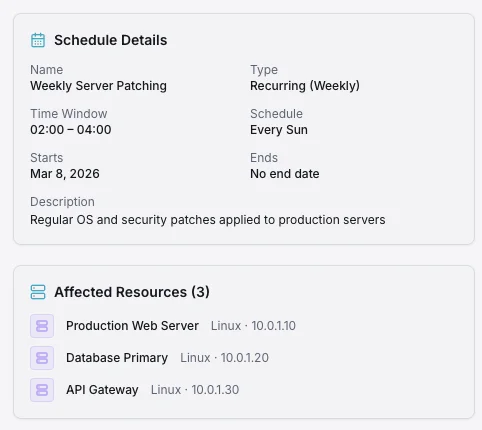Select the API Gateway resource name
The height and width of the screenshot is (430, 482).
[x=102, y=390]
